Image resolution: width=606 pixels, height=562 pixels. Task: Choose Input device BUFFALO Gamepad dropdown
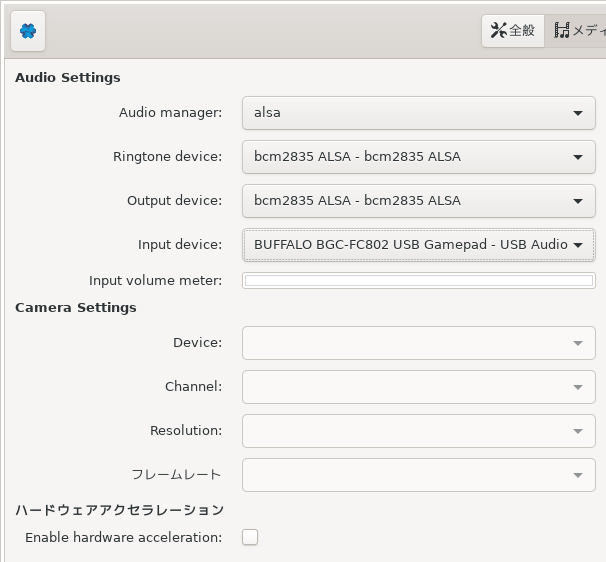click(x=419, y=245)
